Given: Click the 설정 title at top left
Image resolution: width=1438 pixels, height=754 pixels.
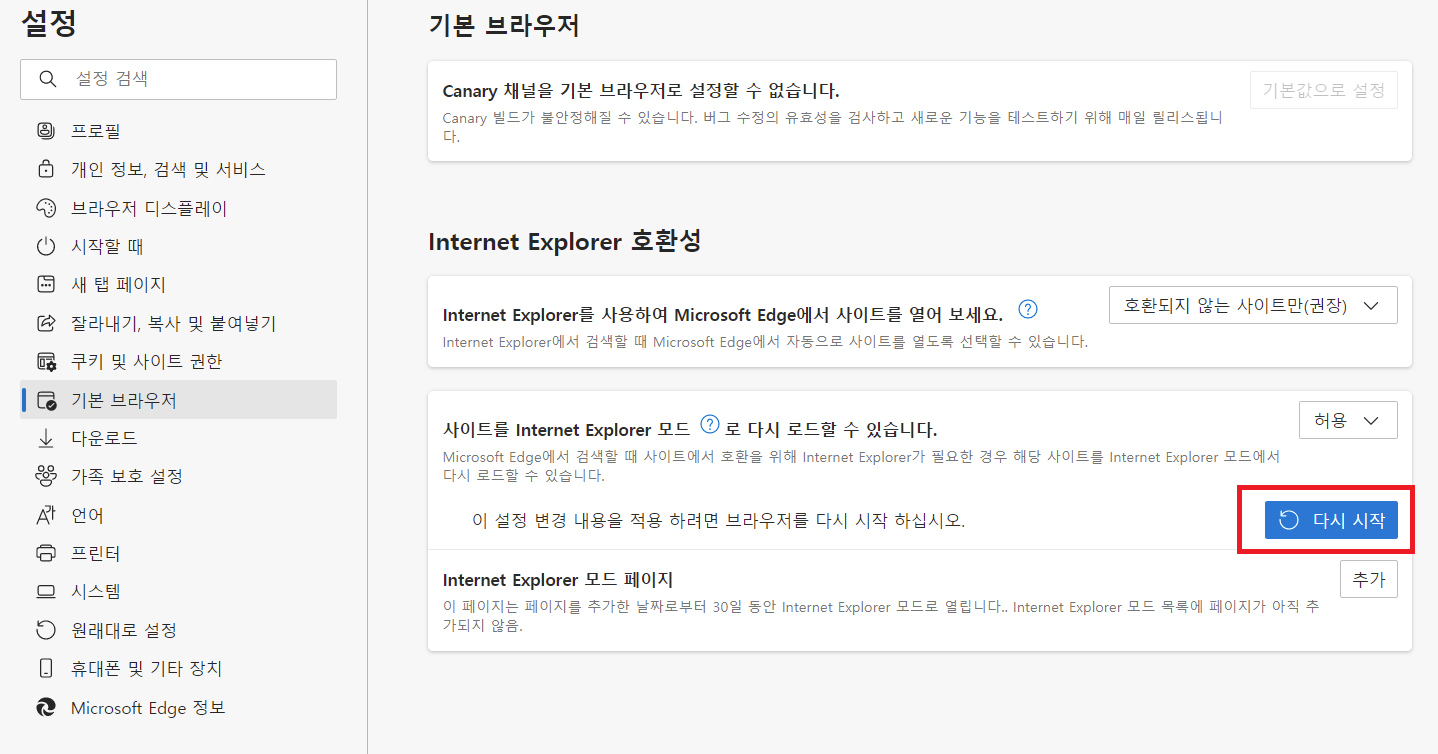Looking at the screenshot, I should point(49,24).
